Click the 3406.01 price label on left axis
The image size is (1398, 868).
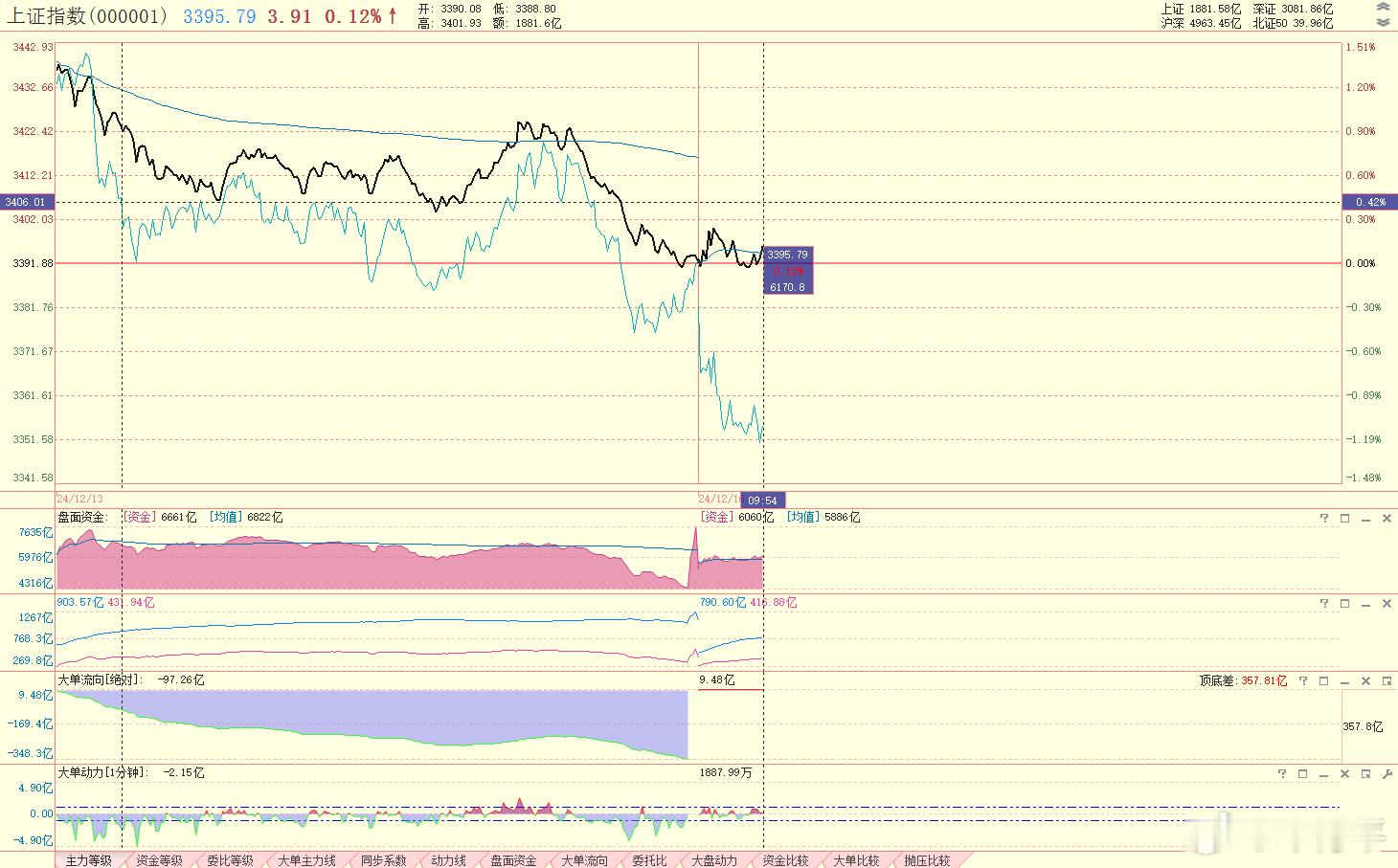(x=27, y=202)
